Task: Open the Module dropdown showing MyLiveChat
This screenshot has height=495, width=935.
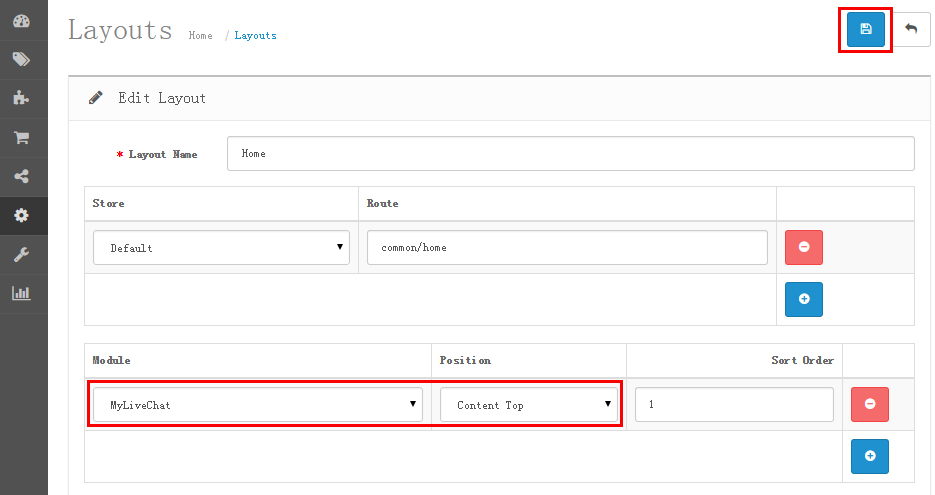Action: (257, 405)
